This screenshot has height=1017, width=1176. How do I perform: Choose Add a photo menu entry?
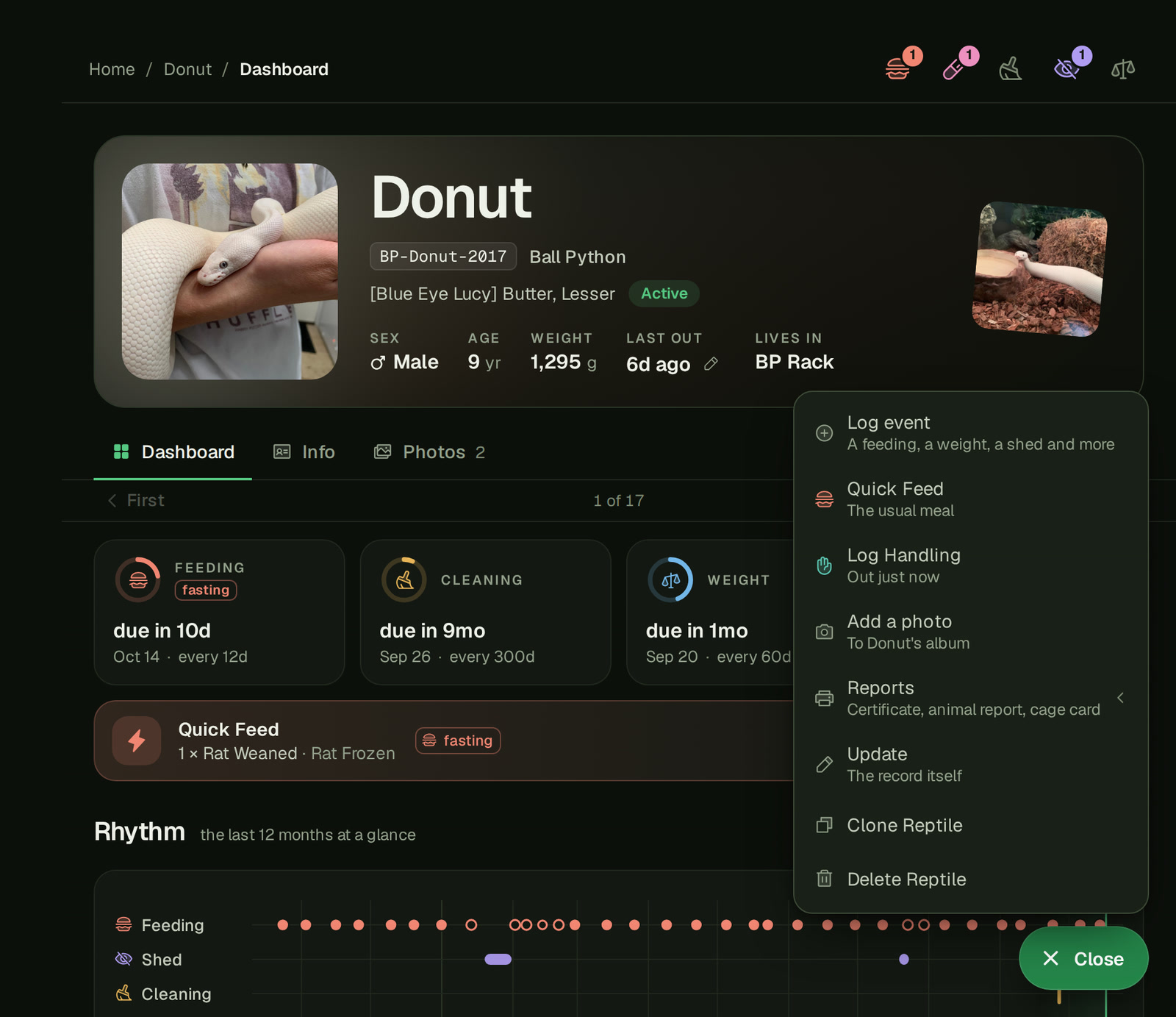coord(971,632)
